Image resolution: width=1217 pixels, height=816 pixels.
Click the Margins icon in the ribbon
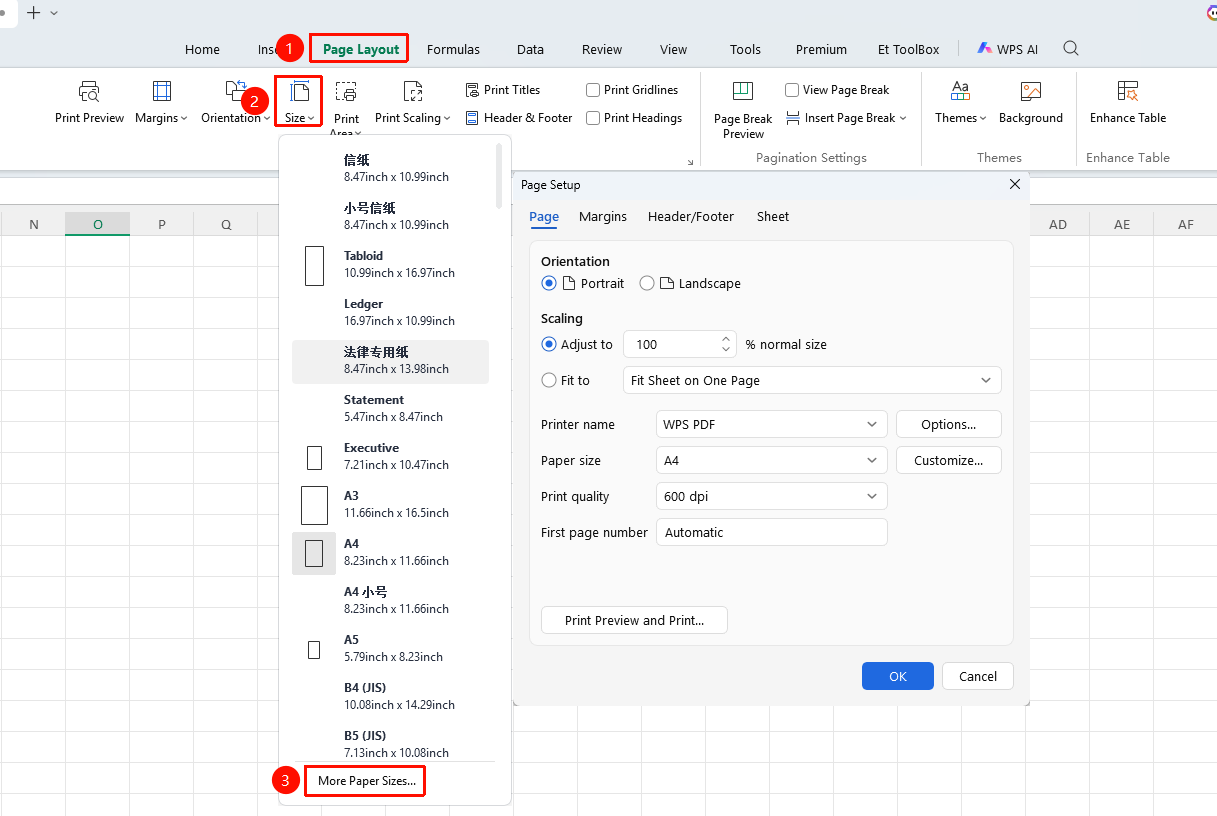tap(161, 92)
